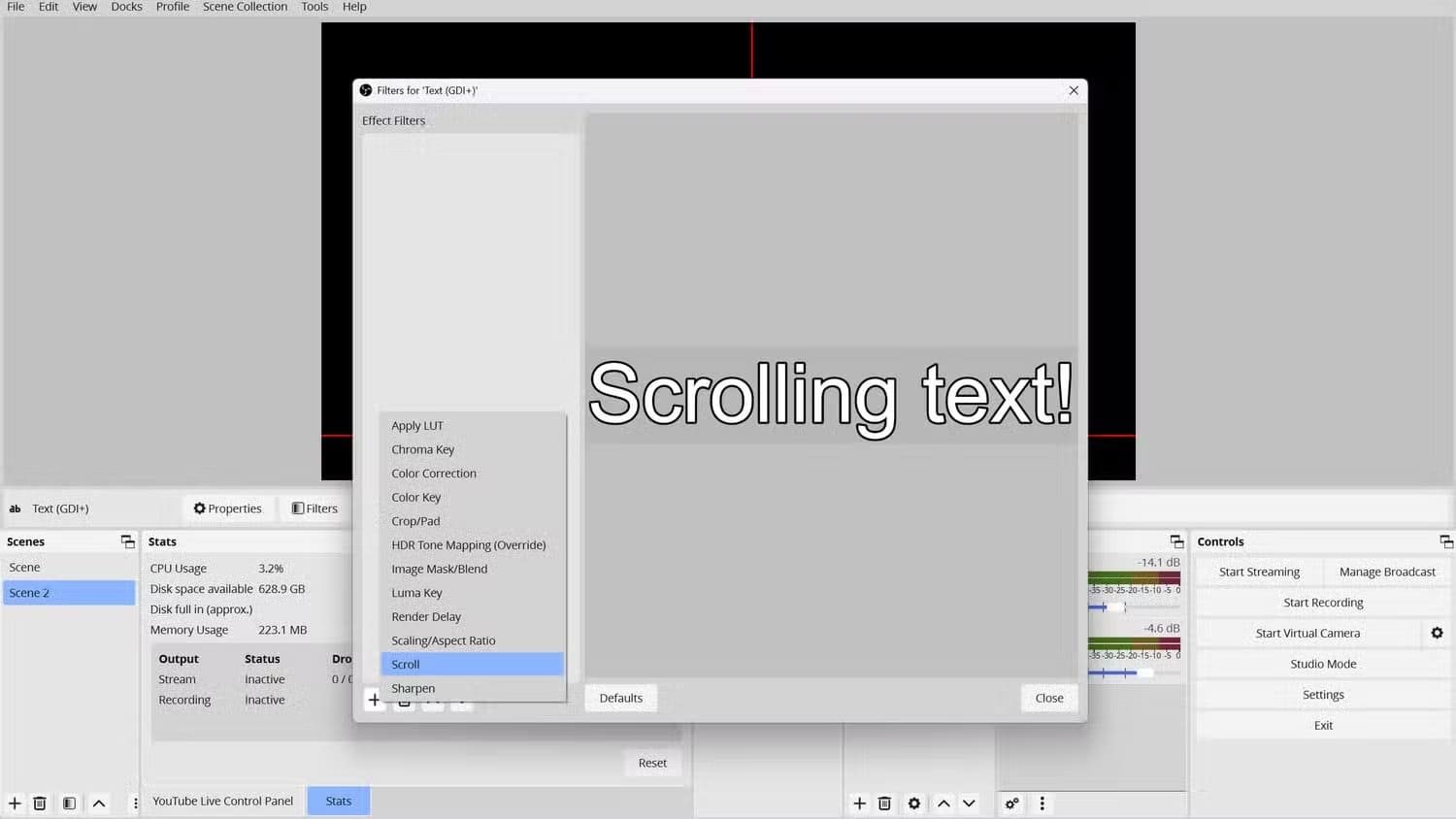Click Start Recording
Viewport: 1456px width, 819px height.
1323,603
